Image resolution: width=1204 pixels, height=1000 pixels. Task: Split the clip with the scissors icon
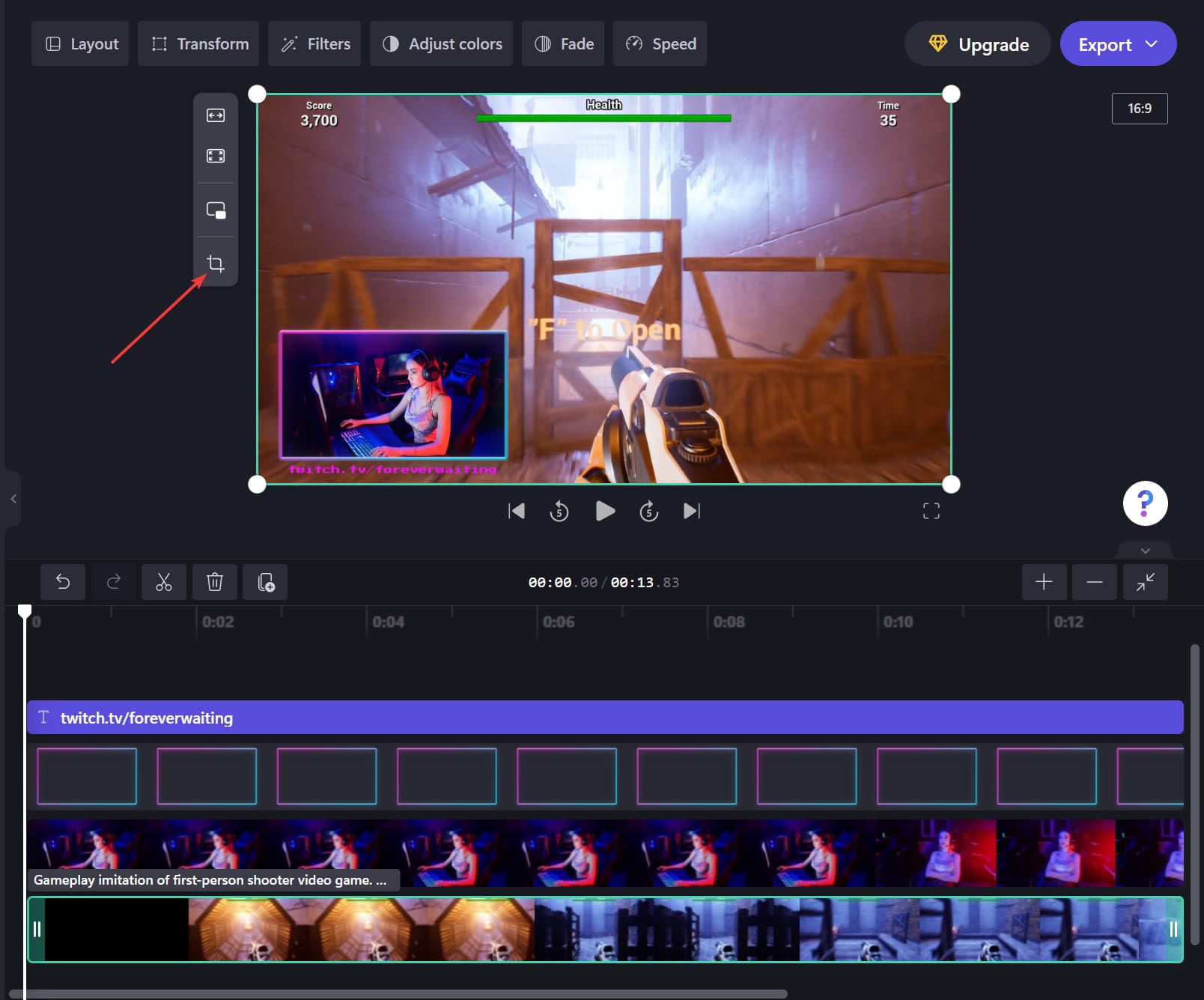[x=164, y=582]
